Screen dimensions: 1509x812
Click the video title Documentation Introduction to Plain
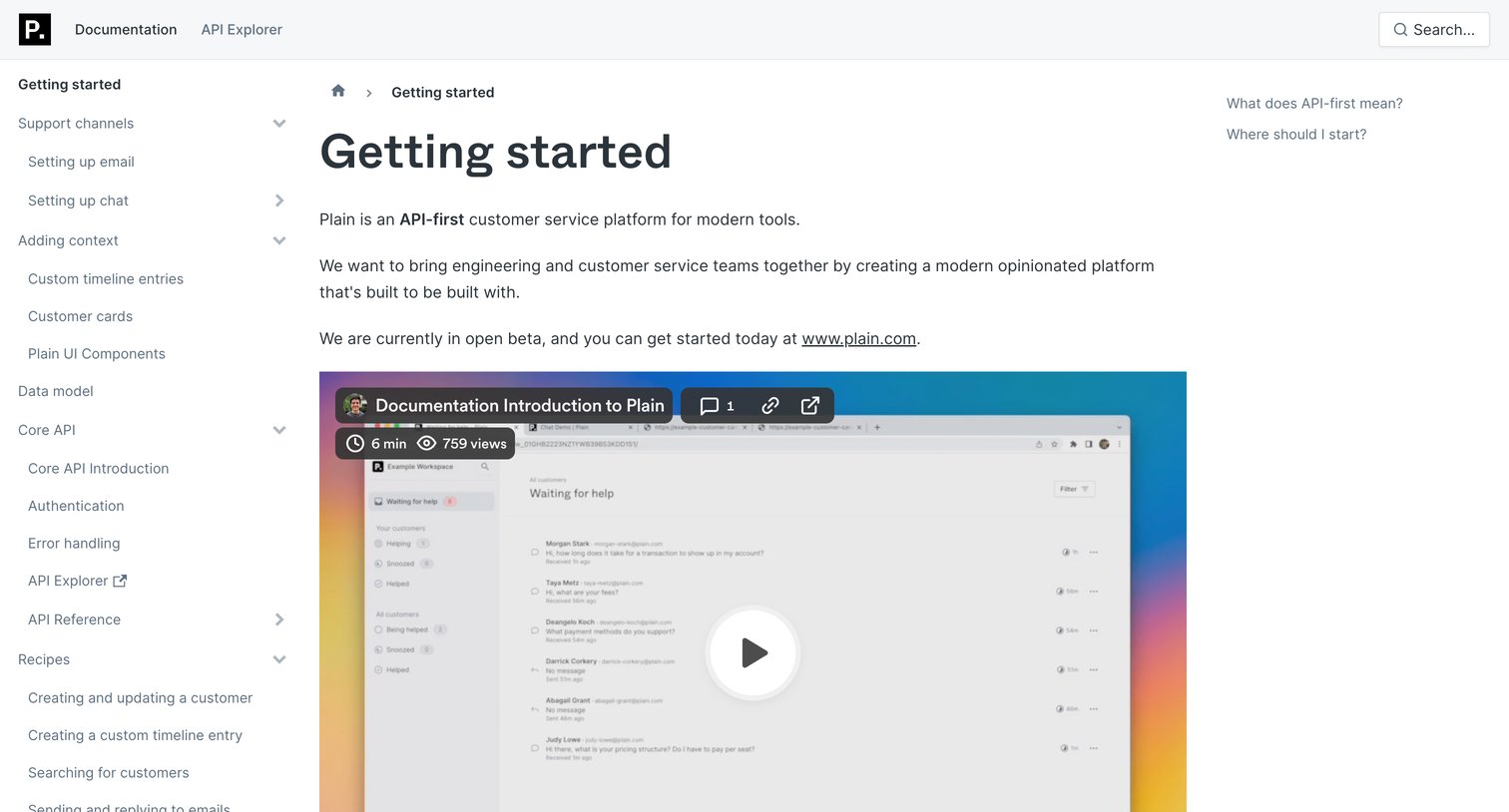coord(520,405)
